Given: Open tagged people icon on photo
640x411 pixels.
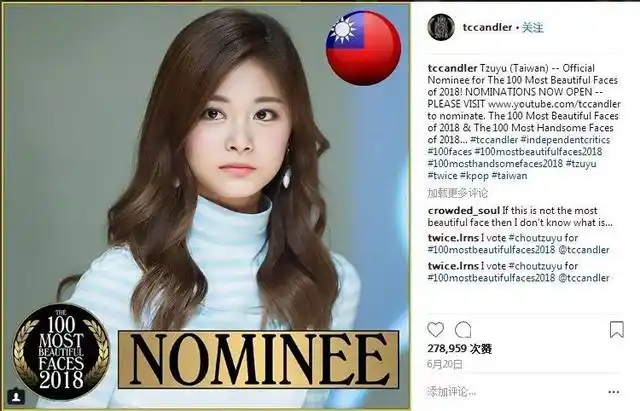Looking at the screenshot, I should (16, 396).
